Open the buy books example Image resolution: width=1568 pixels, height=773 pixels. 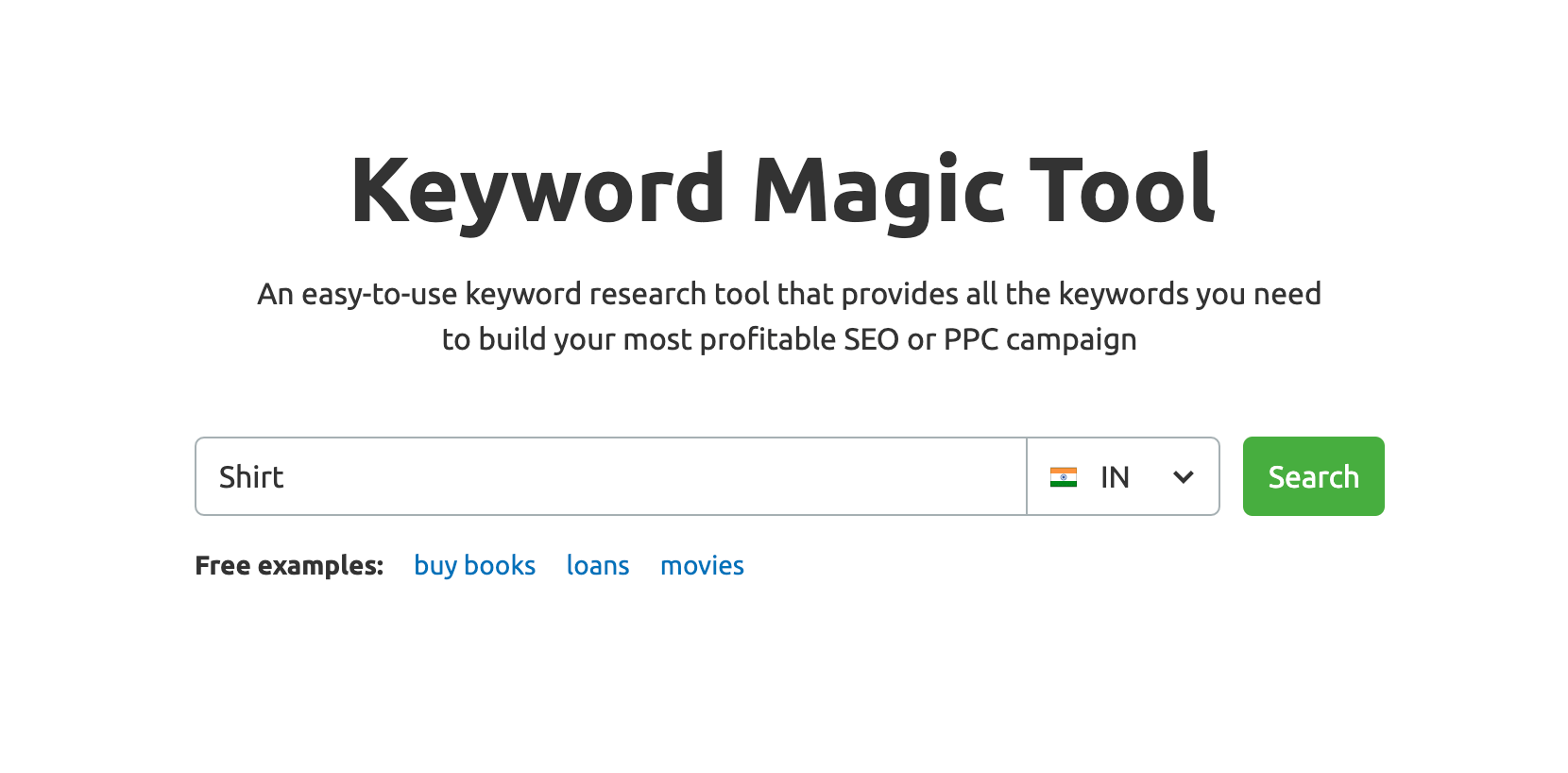pos(474,565)
